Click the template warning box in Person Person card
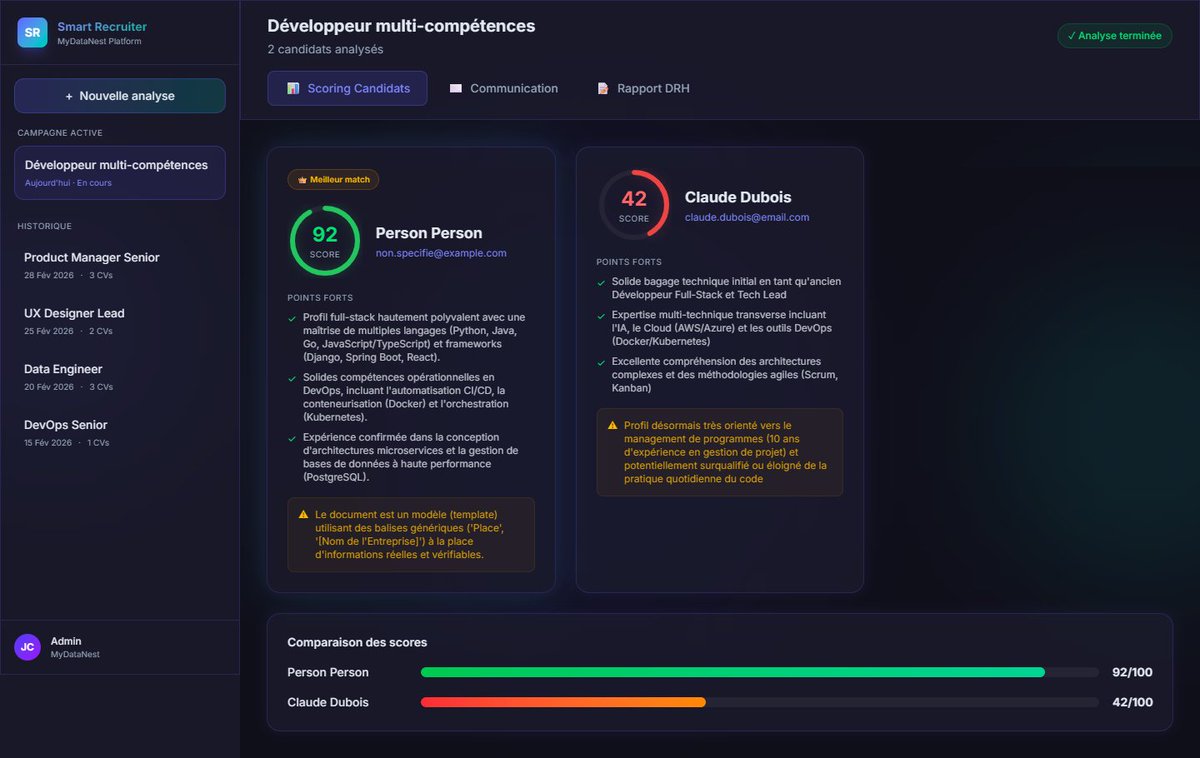1200x758 pixels. [411, 535]
